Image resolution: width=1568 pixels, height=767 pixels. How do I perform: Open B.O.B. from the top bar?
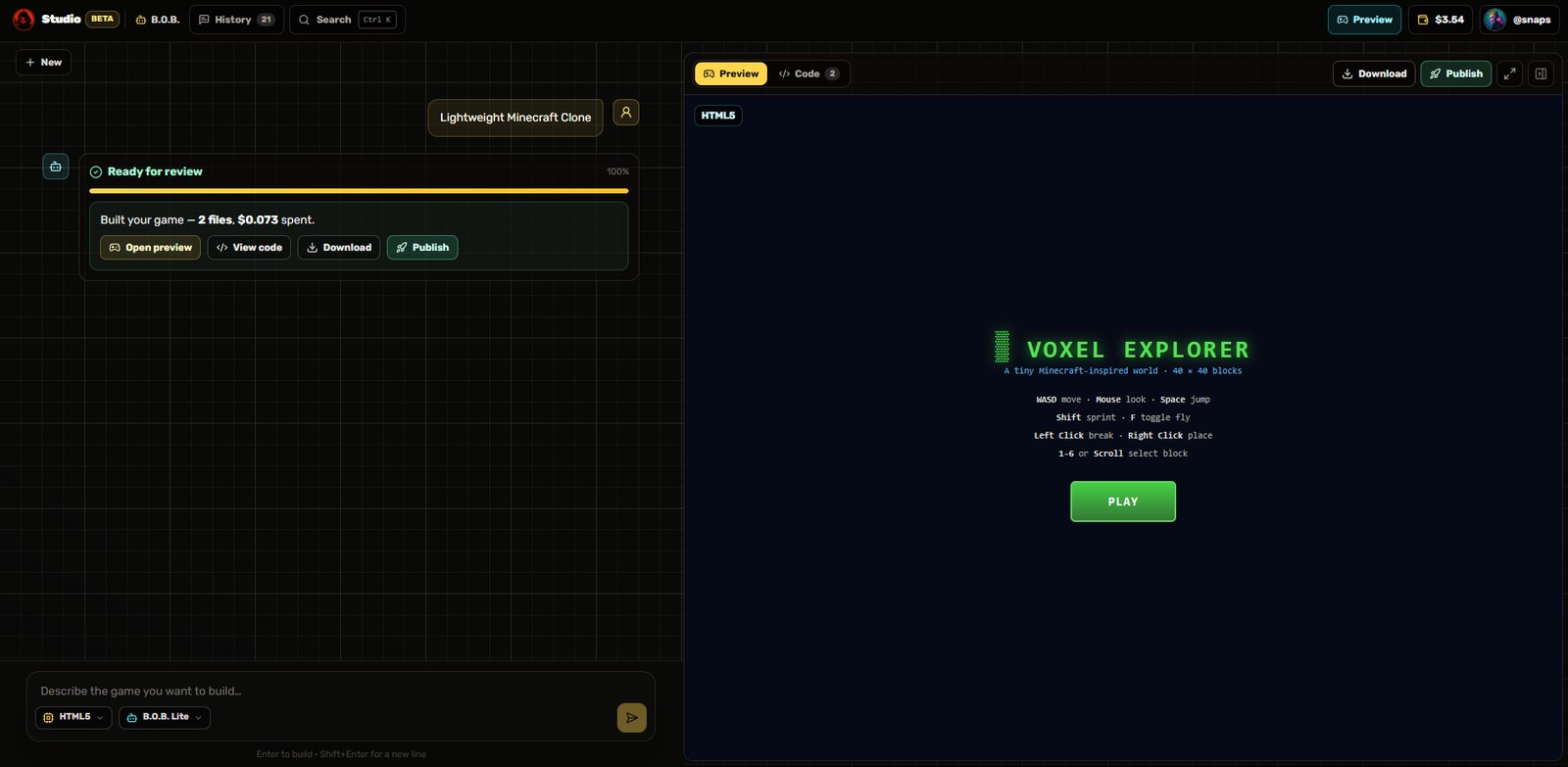[x=157, y=20]
